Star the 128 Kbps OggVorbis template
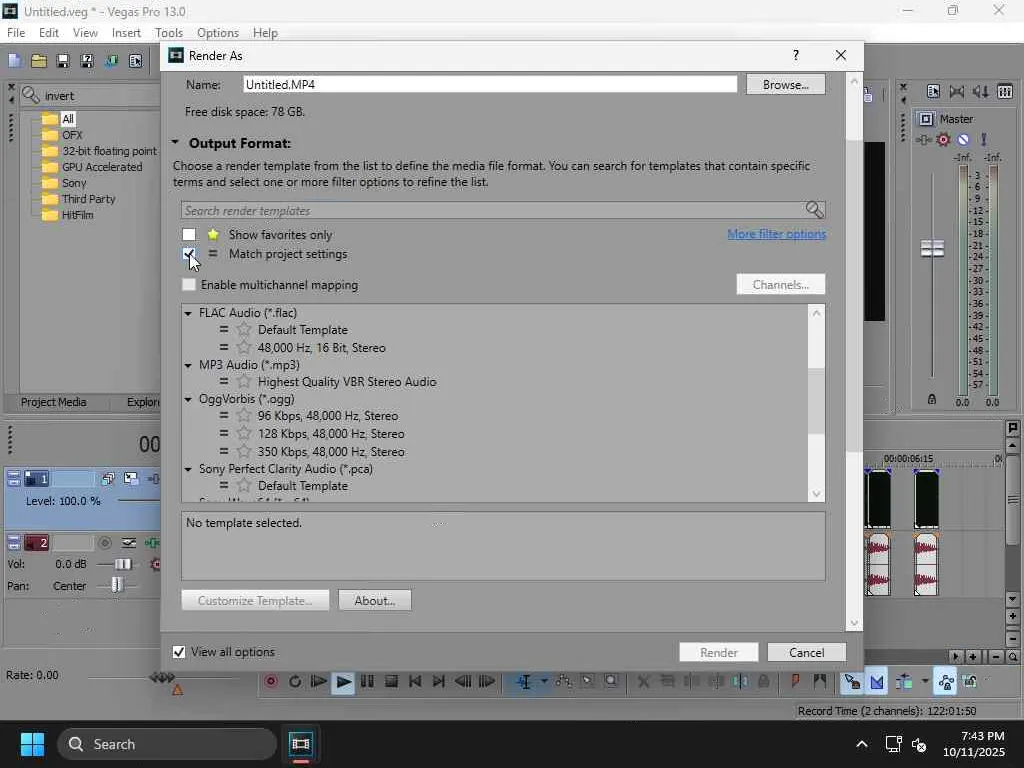The height and width of the screenshot is (768, 1024). 244,434
